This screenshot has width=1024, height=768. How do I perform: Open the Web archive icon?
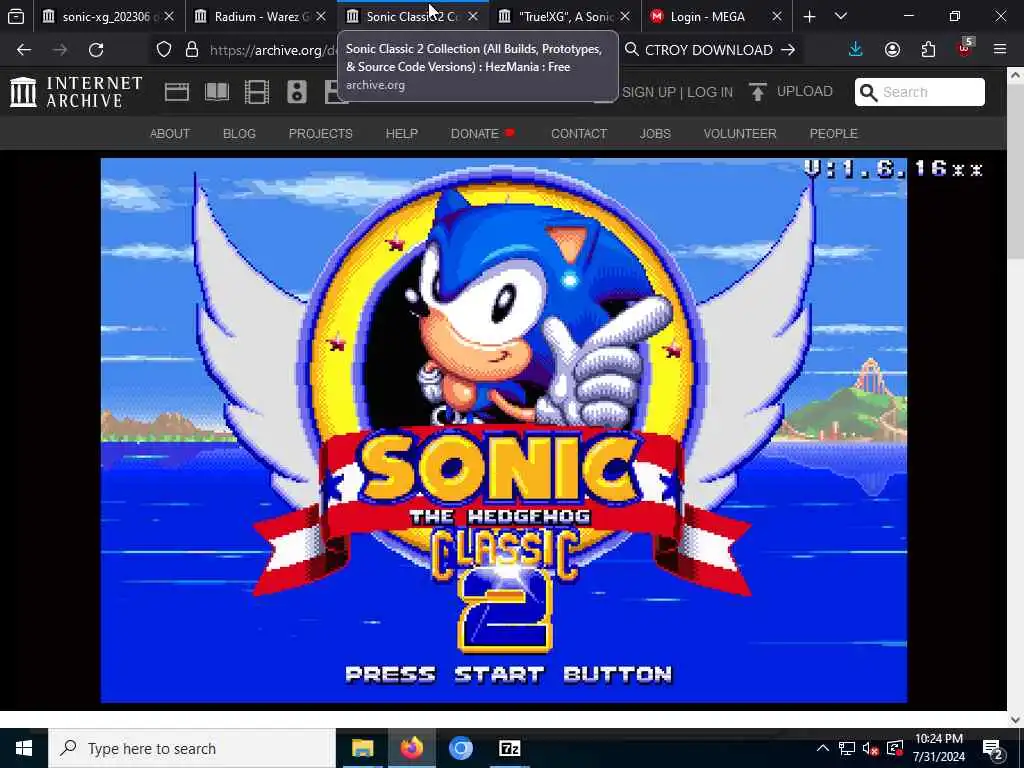click(x=176, y=92)
